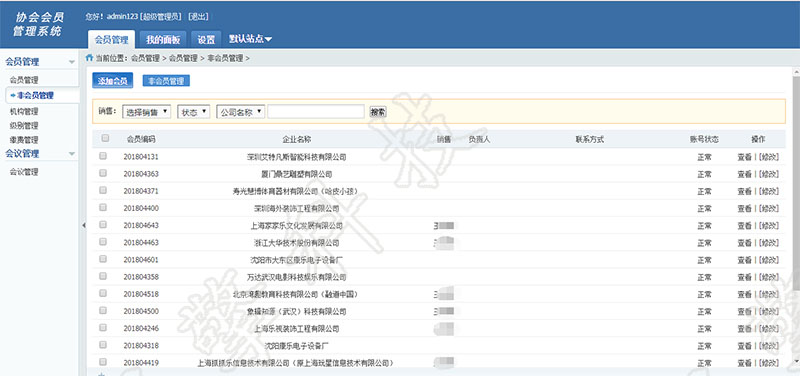Viewport: 800px width, 376px height.
Task: Click company name 厦门鼎艺雕塑有限公司
Action: coord(296,174)
